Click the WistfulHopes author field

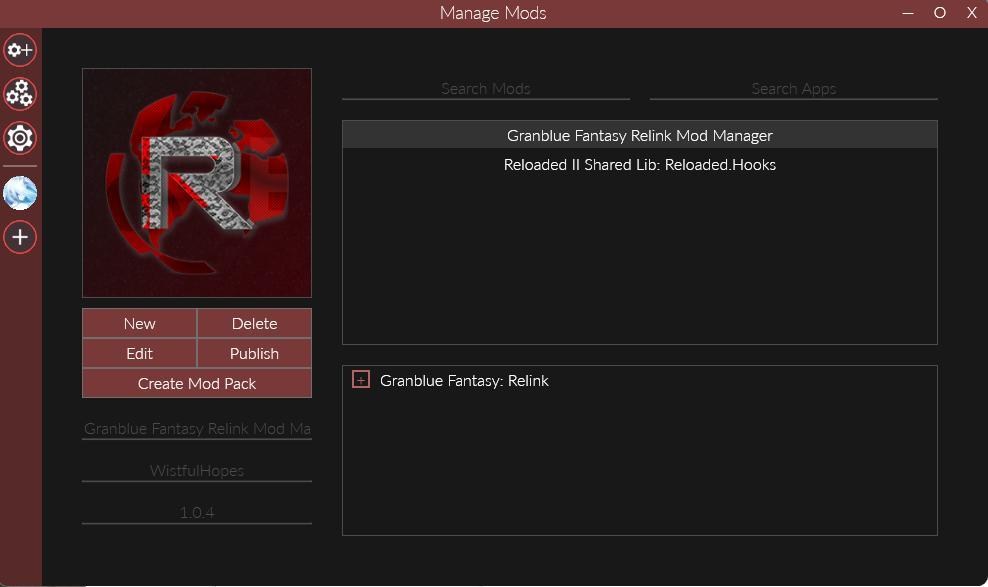[197, 470]
